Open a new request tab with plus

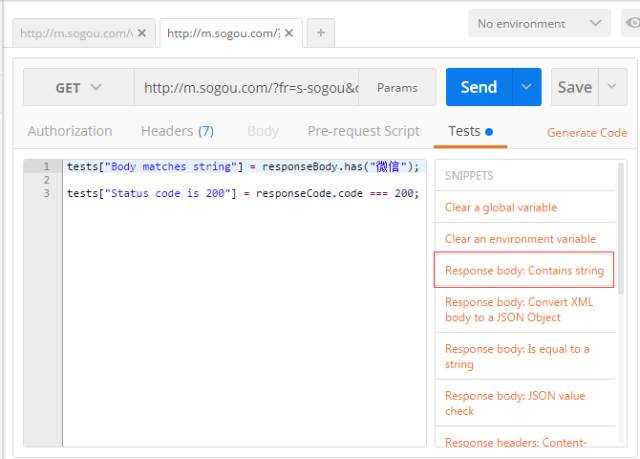tap(321, 33)
